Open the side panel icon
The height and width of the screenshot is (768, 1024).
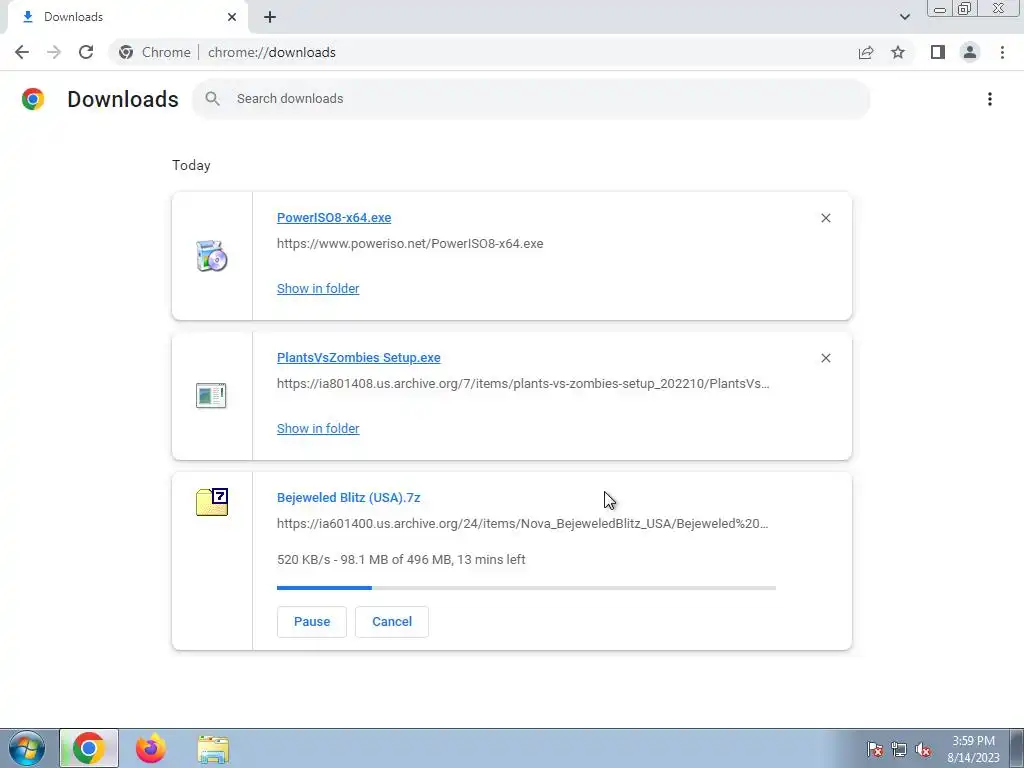938,52
